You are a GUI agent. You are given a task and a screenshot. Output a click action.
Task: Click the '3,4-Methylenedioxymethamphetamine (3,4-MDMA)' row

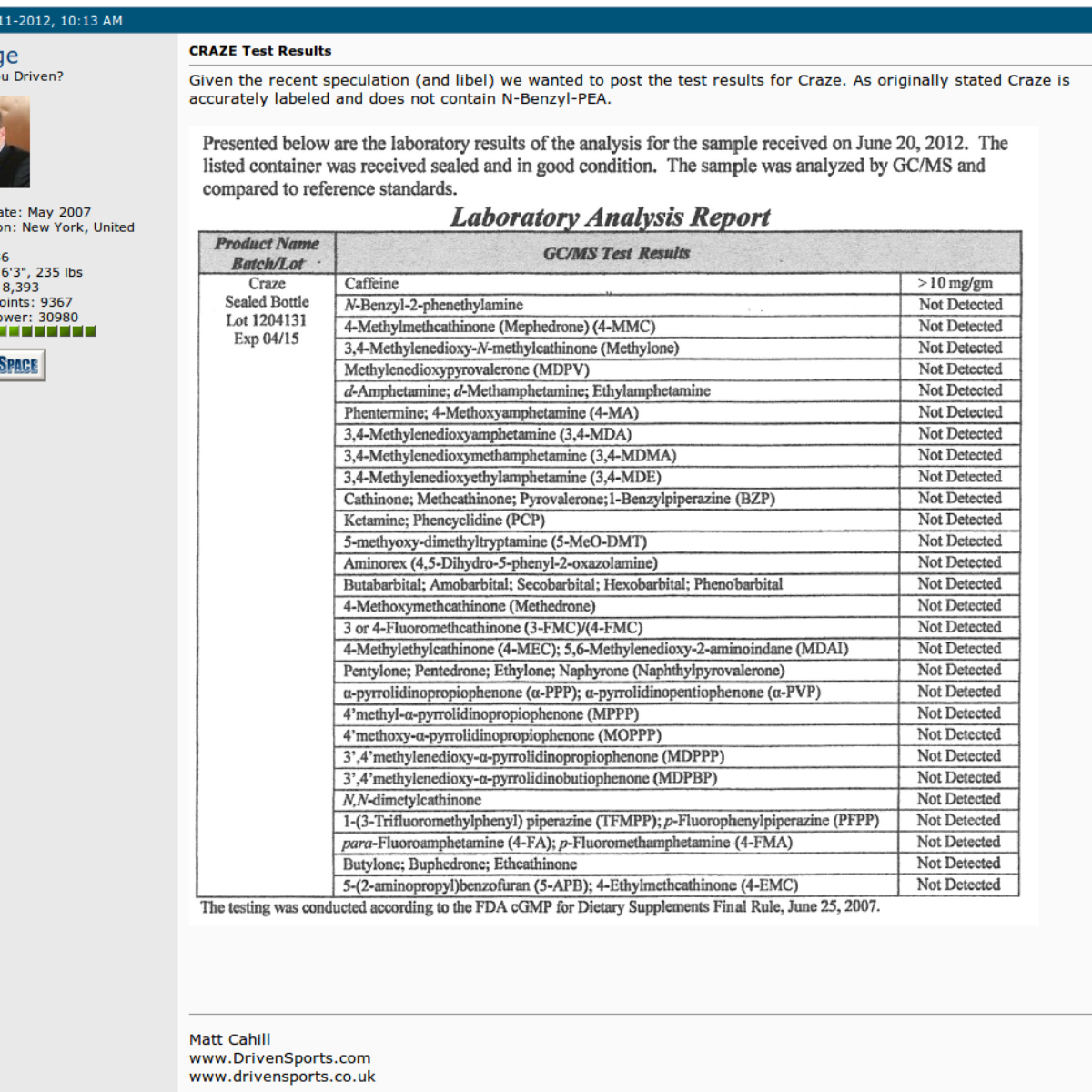pyautogui.click(x=618, y=456)
